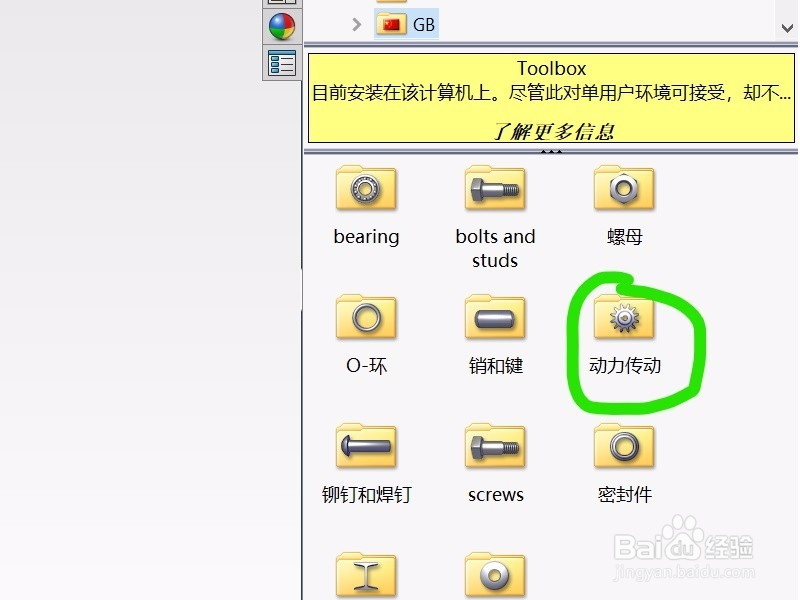800x600 pixels.
Task: Open the O-环 folder
Action: (x=366, y=317)
